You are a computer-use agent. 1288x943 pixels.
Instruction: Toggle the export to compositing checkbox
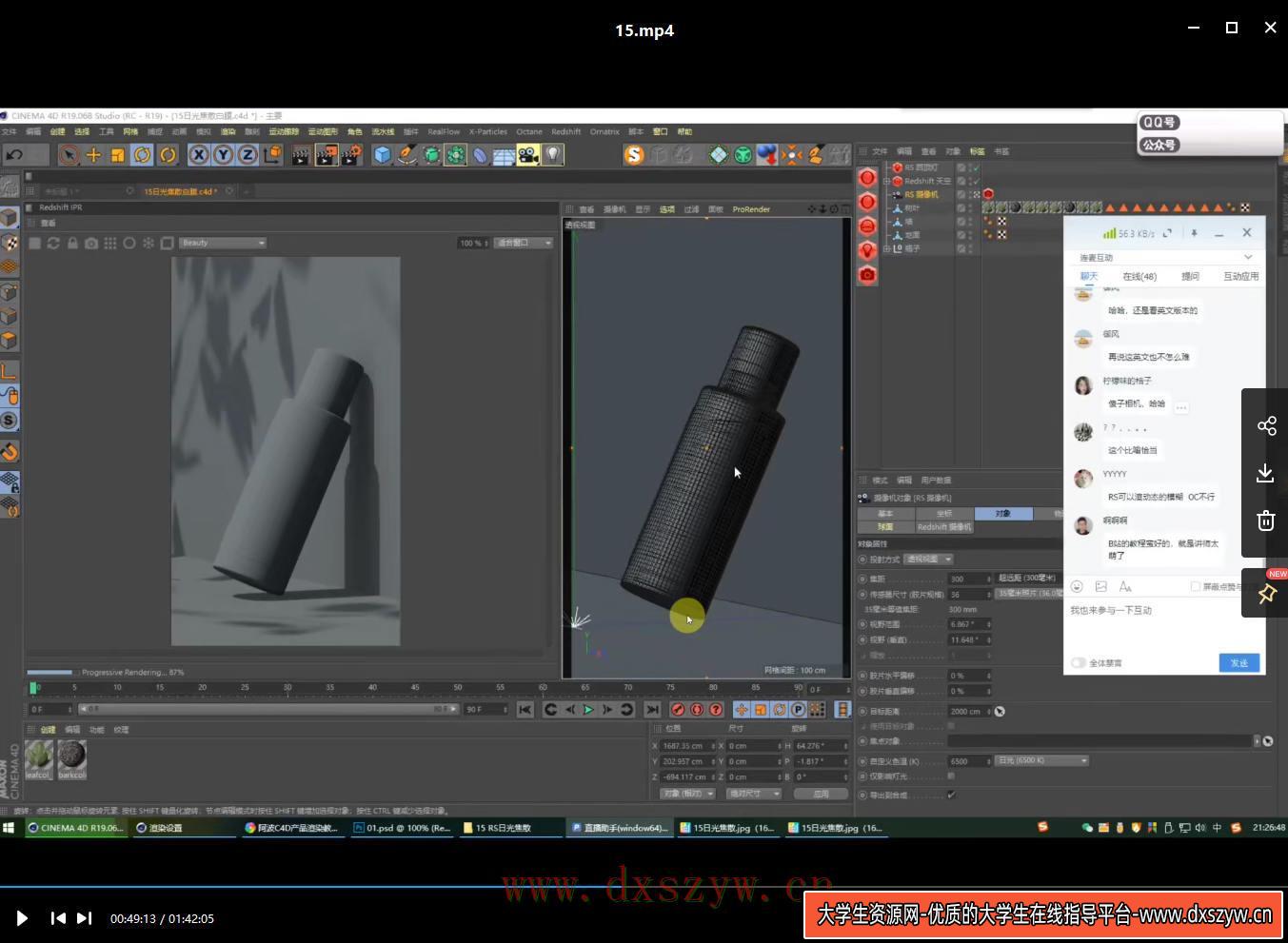click(x=951, y=795)
